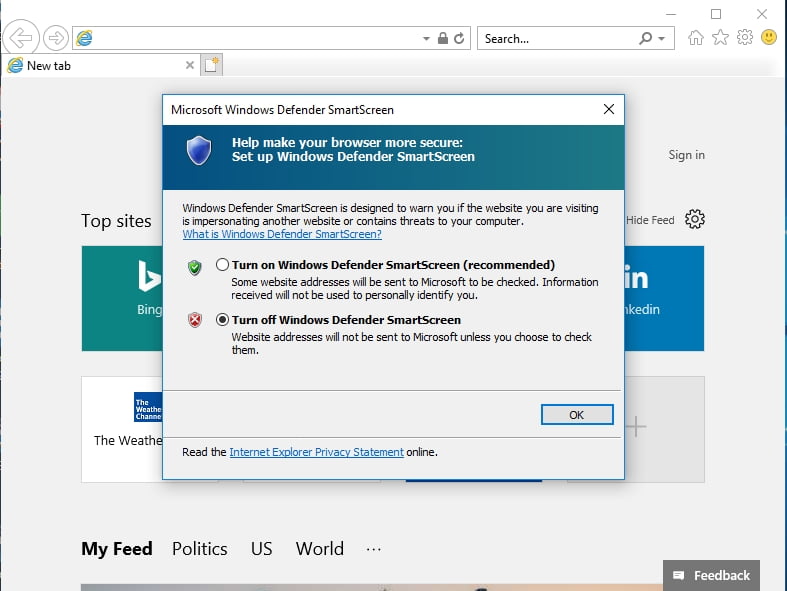Viewport: 787px width, 591px height.
Task: Click the magnifier search icon
Action: [646, 38]
